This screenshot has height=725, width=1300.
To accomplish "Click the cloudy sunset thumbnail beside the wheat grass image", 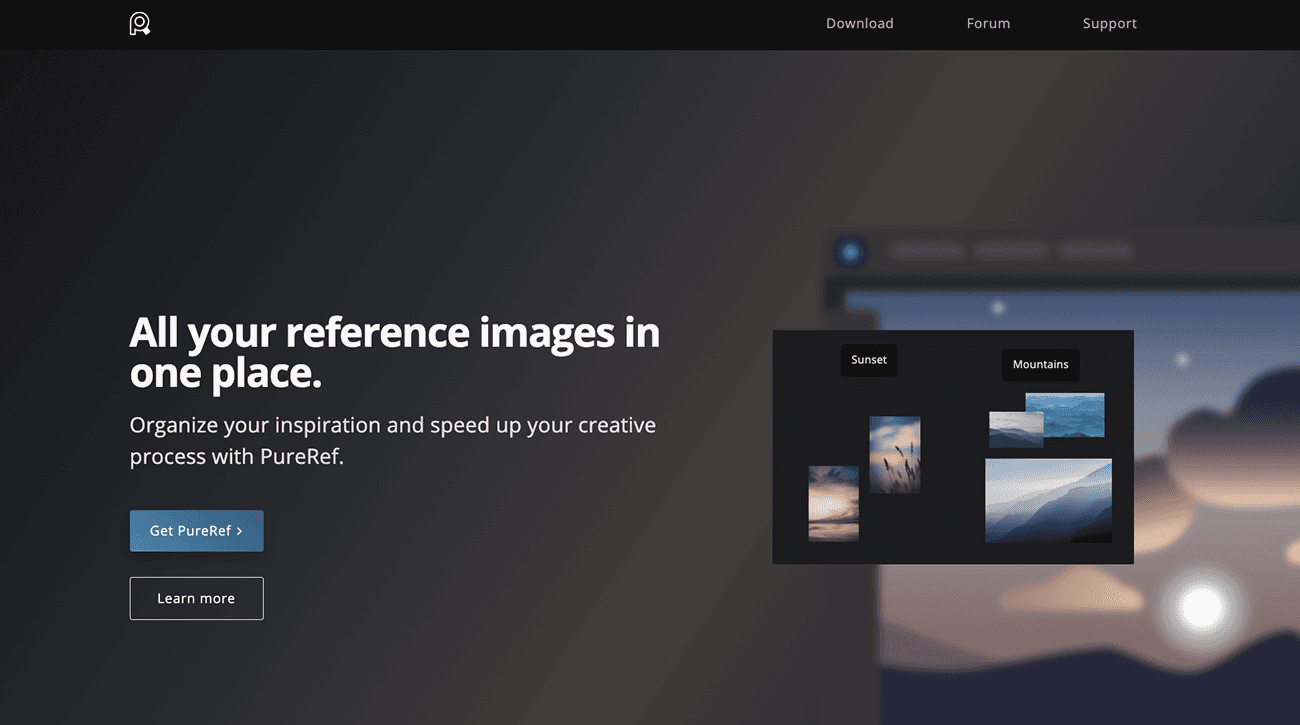I will [x=833, y=503].
